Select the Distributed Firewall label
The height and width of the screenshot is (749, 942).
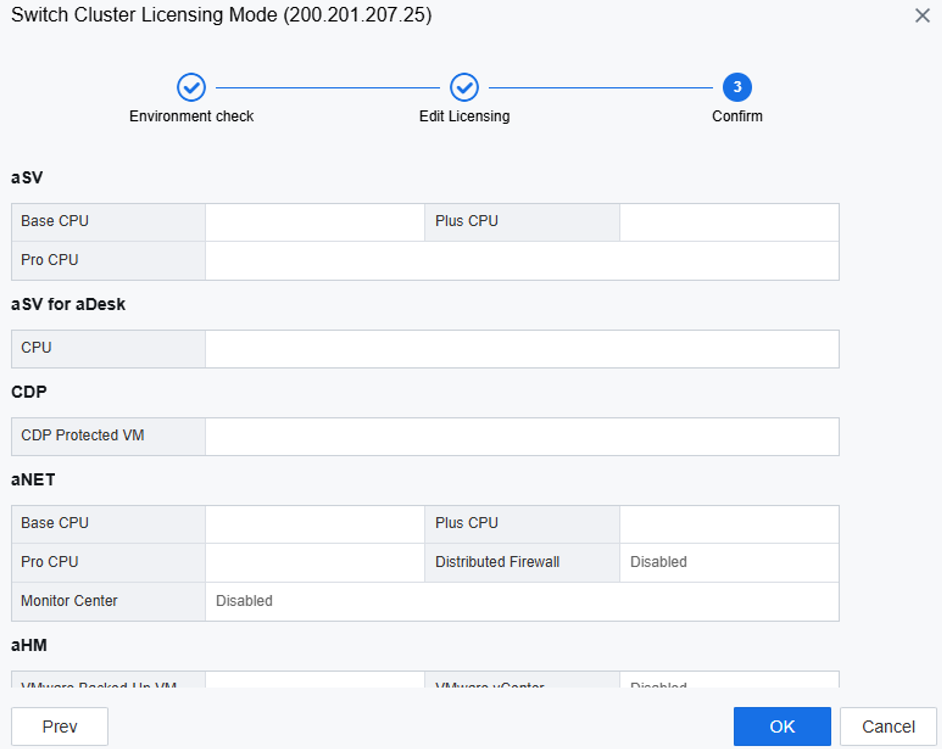pos(522,563)
